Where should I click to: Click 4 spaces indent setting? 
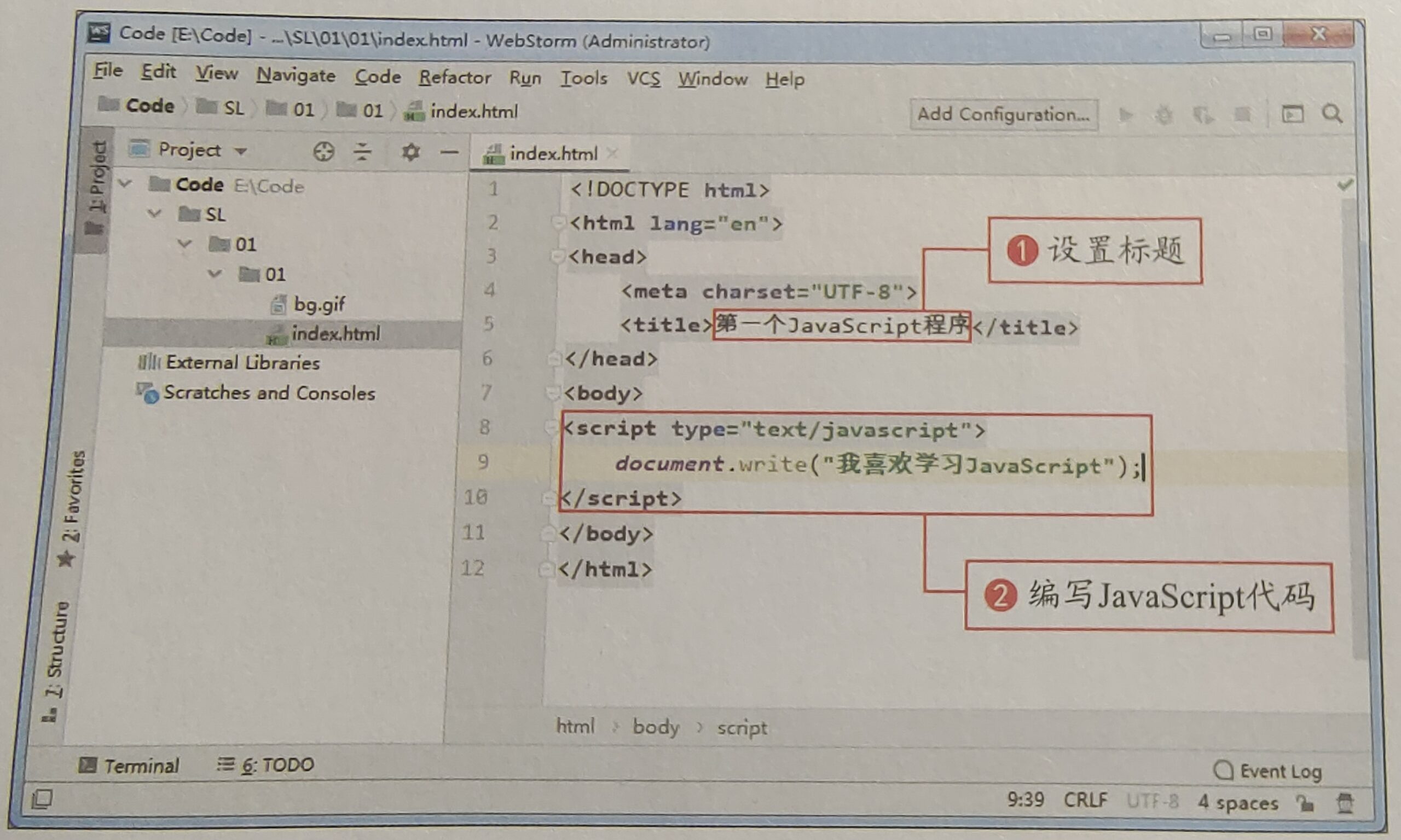(1237, 803)
